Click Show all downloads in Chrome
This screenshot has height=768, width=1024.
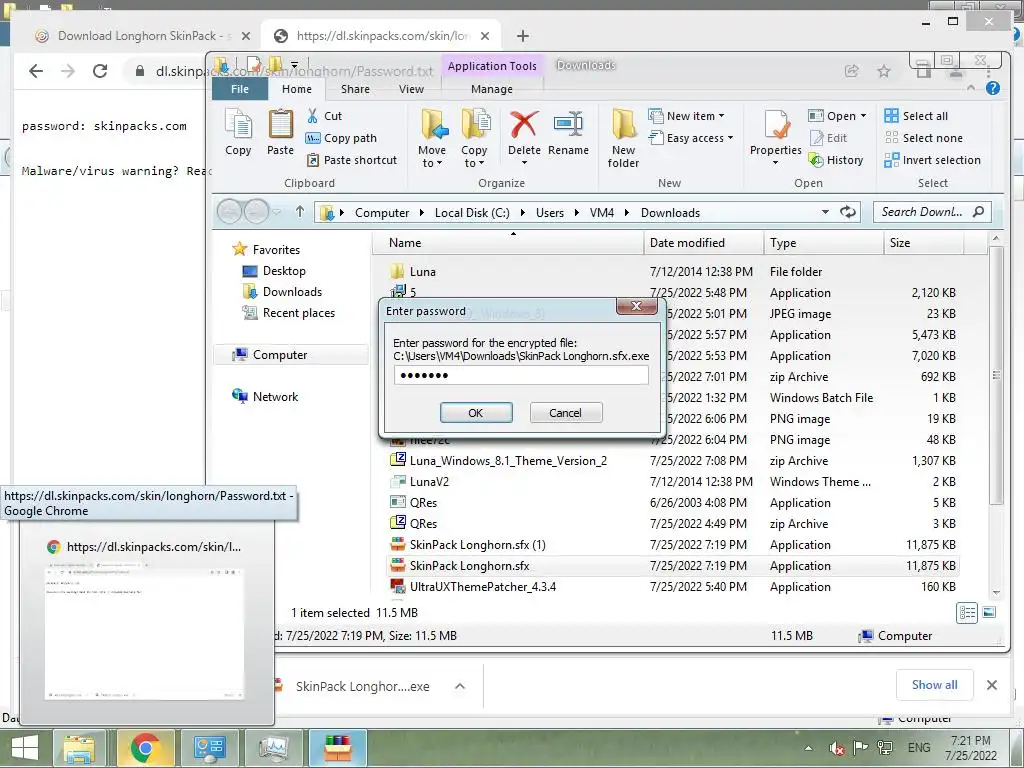pos(935,685)
